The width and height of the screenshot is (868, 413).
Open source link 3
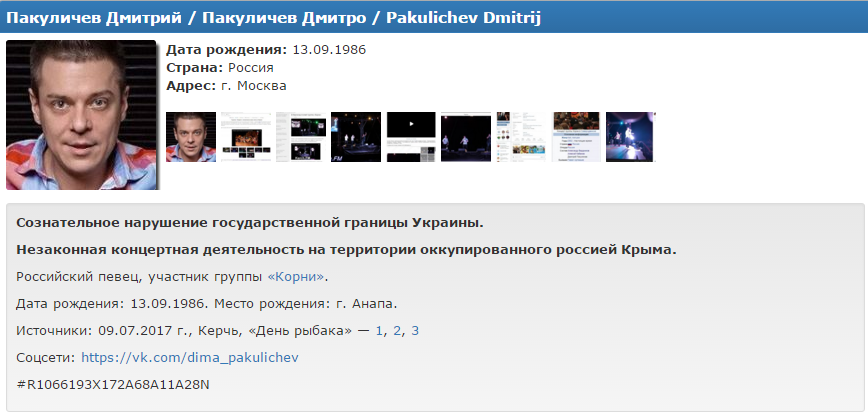pos(415,330)
